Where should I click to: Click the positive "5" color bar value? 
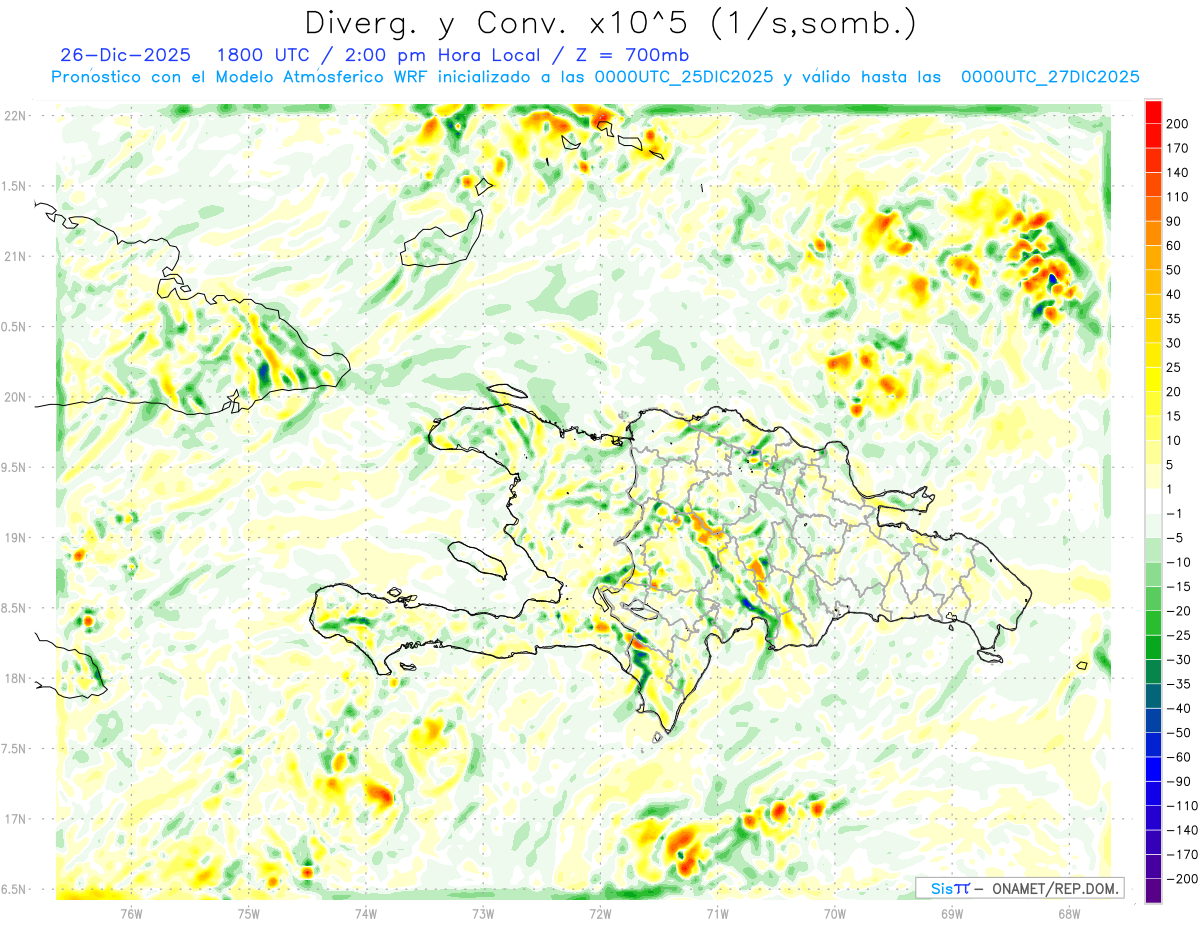[x=1171, y=465]
